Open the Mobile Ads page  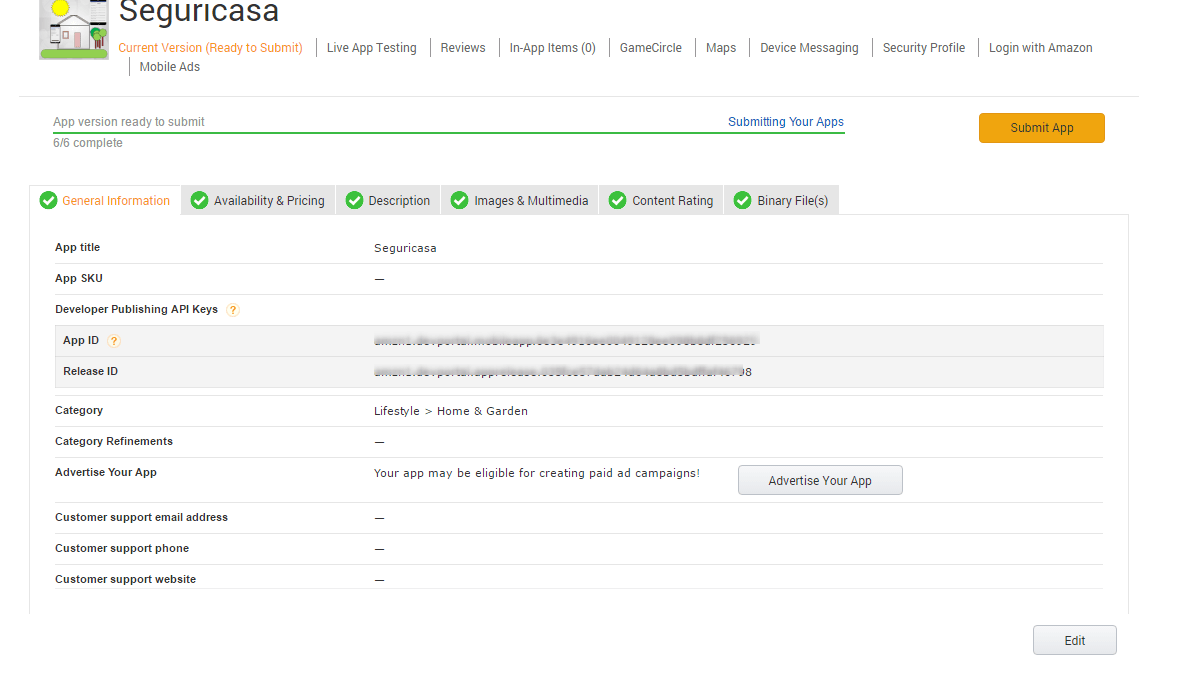coord(169,67)
